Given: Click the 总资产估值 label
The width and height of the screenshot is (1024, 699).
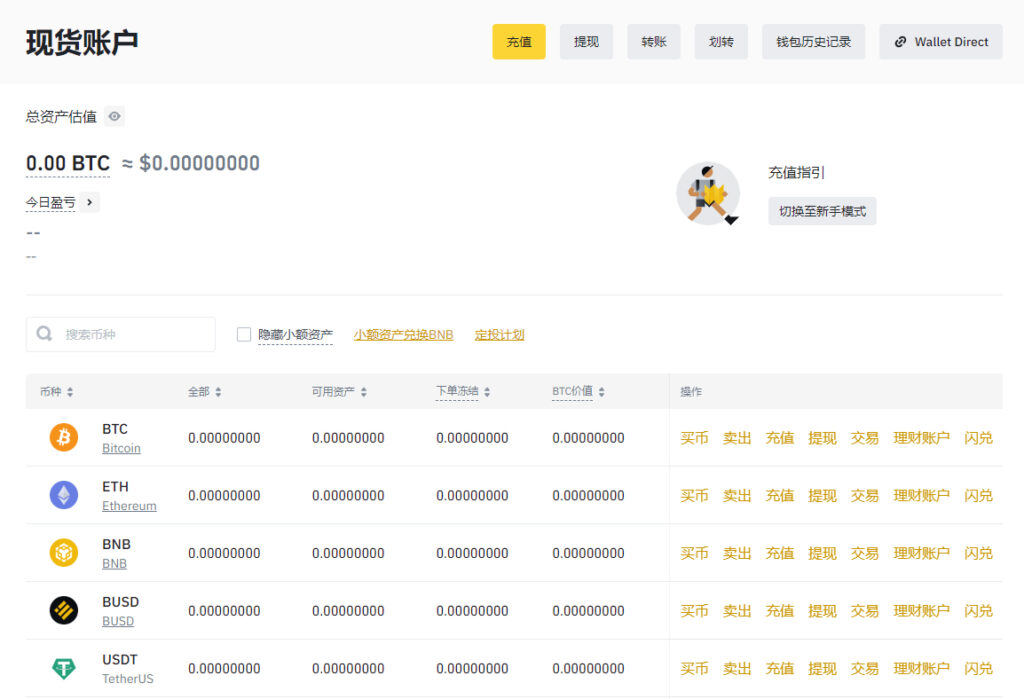Looking at the screenshot, I should [61, 116].
